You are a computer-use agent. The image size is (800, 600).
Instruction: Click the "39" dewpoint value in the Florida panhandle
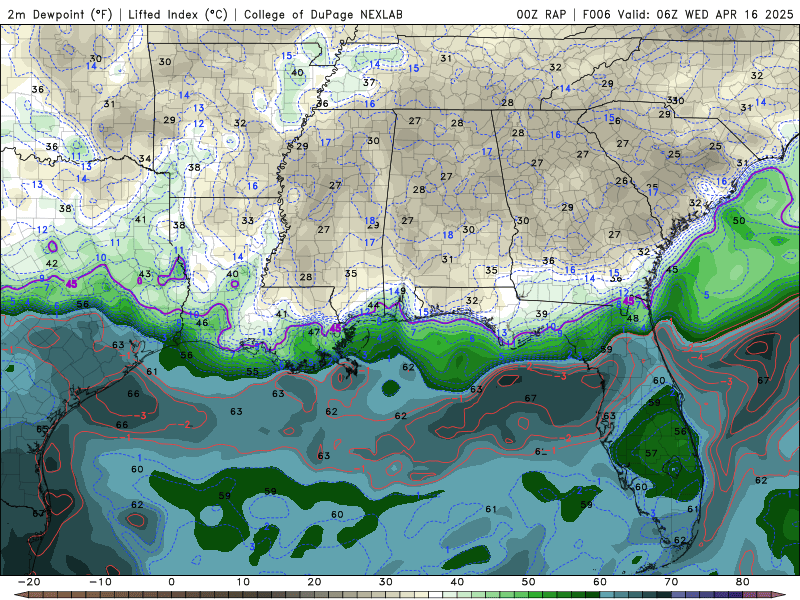[542, 314]
